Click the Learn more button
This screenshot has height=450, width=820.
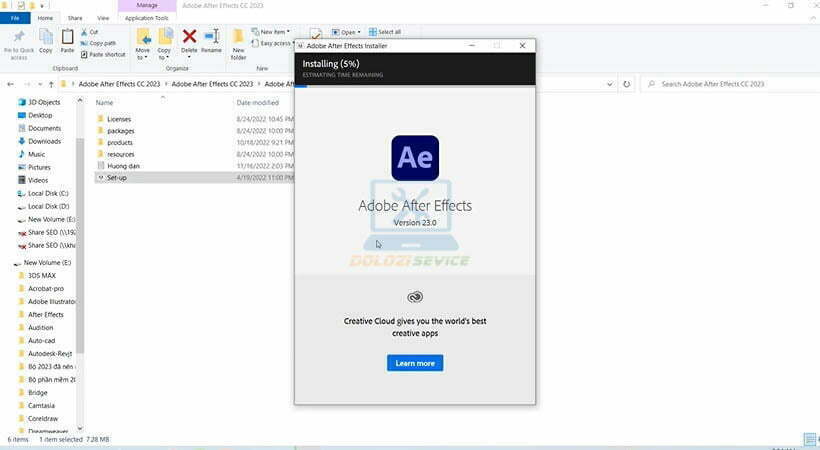[x=415, y=363]
